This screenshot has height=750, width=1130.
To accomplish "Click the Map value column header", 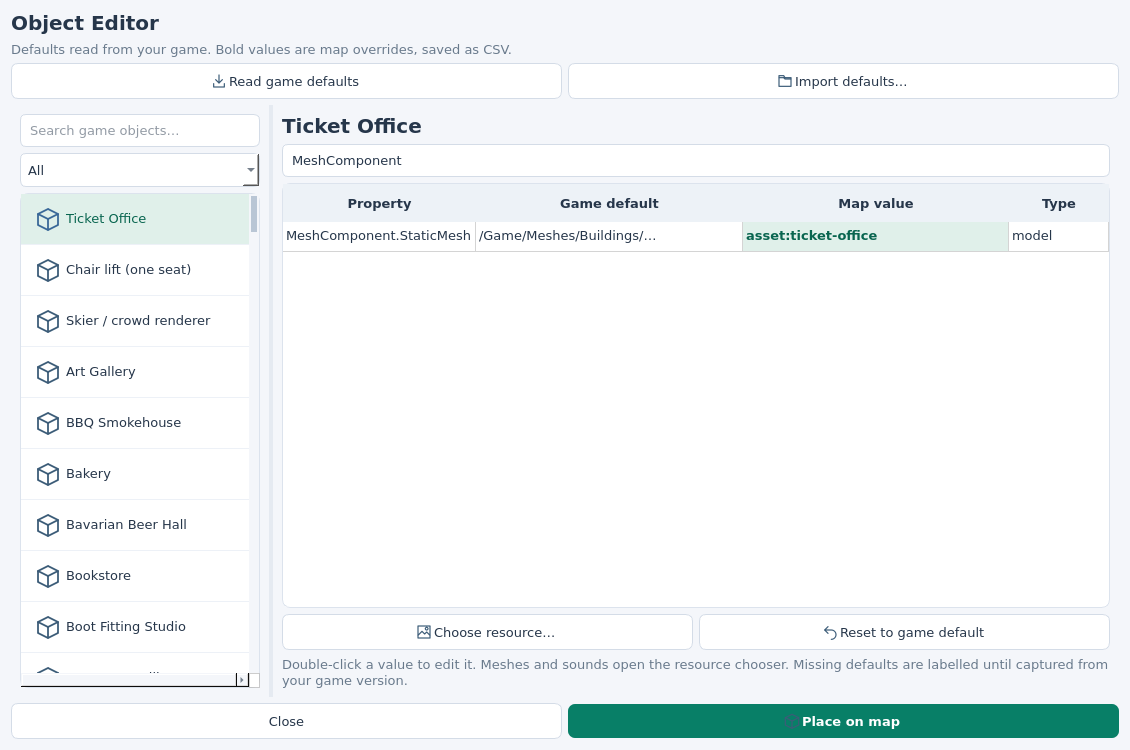I will point(876,203).
